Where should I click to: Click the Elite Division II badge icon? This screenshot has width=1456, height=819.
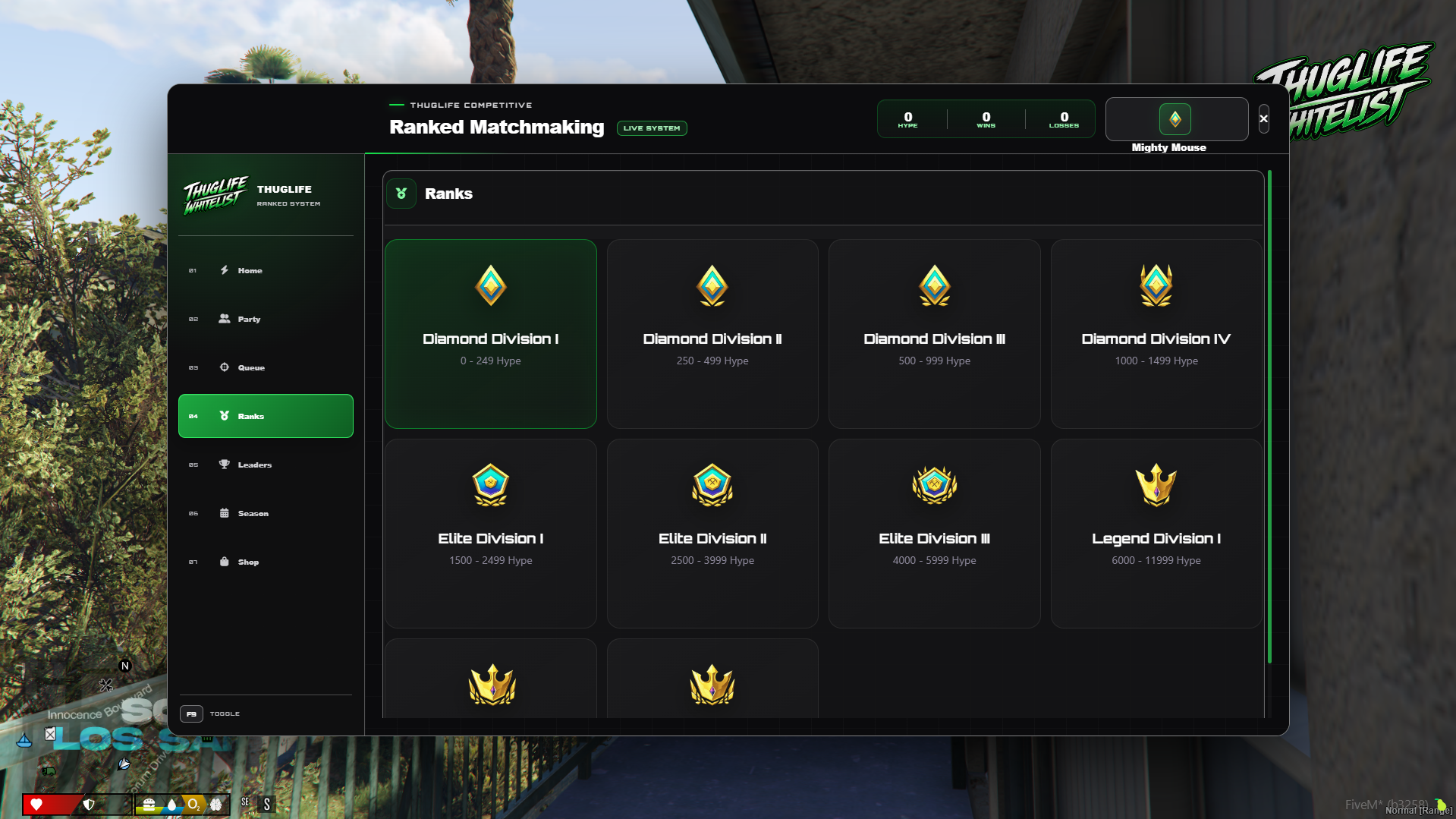712,485
